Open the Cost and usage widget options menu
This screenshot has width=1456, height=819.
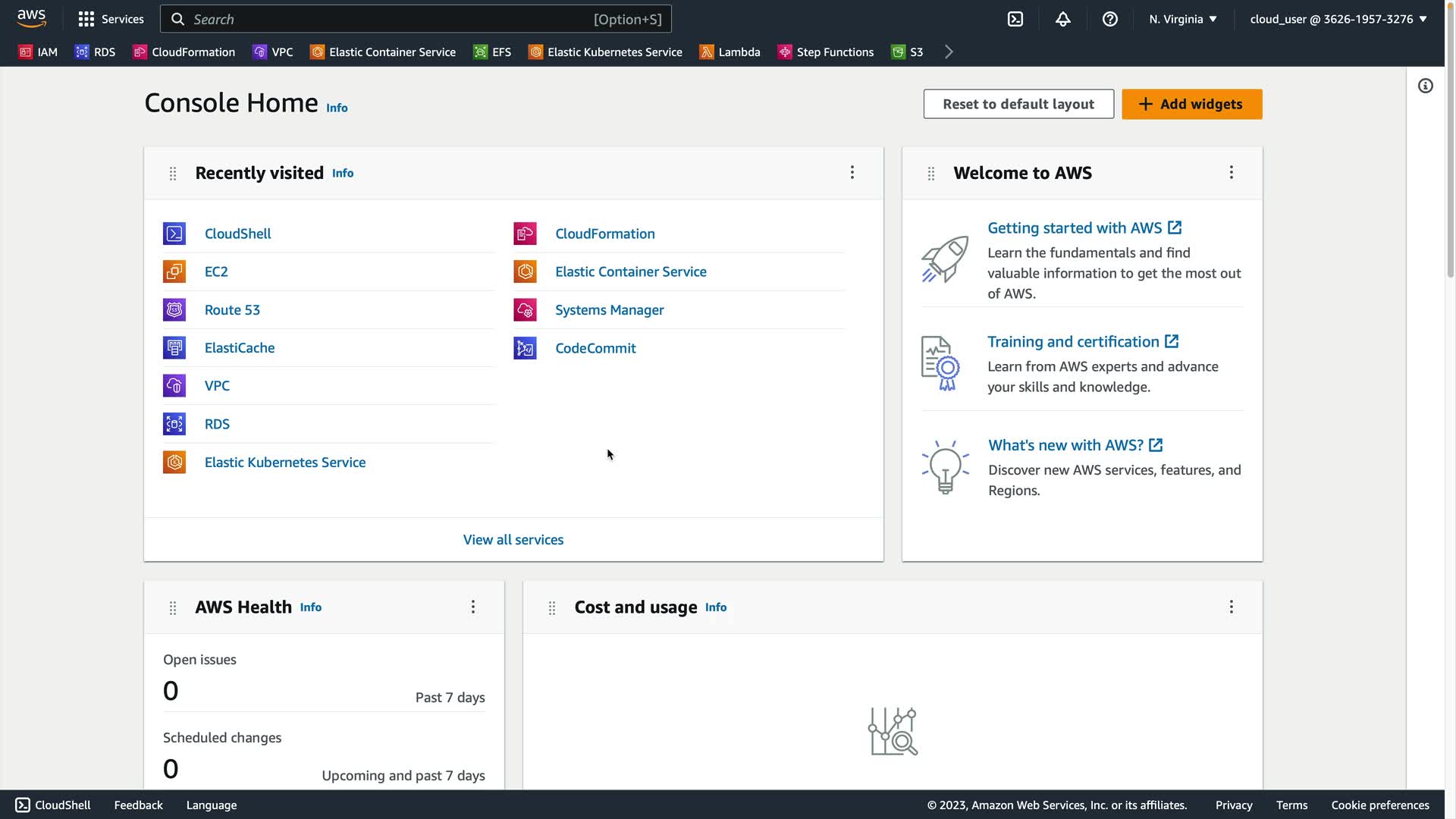1231,607
